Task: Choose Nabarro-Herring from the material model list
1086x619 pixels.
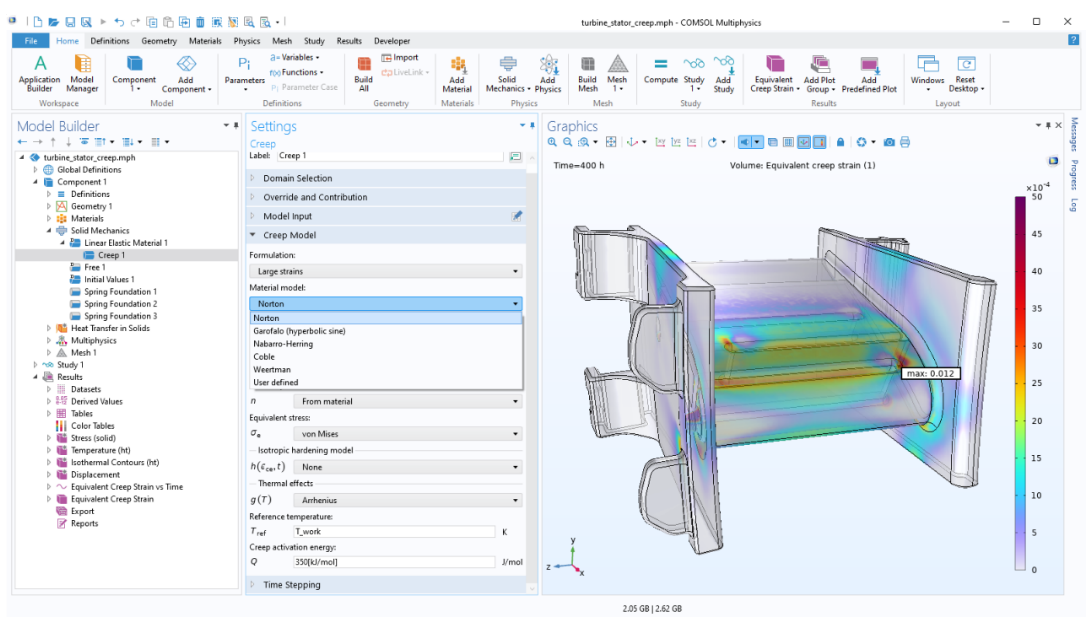Action: (x=386, y=343)
